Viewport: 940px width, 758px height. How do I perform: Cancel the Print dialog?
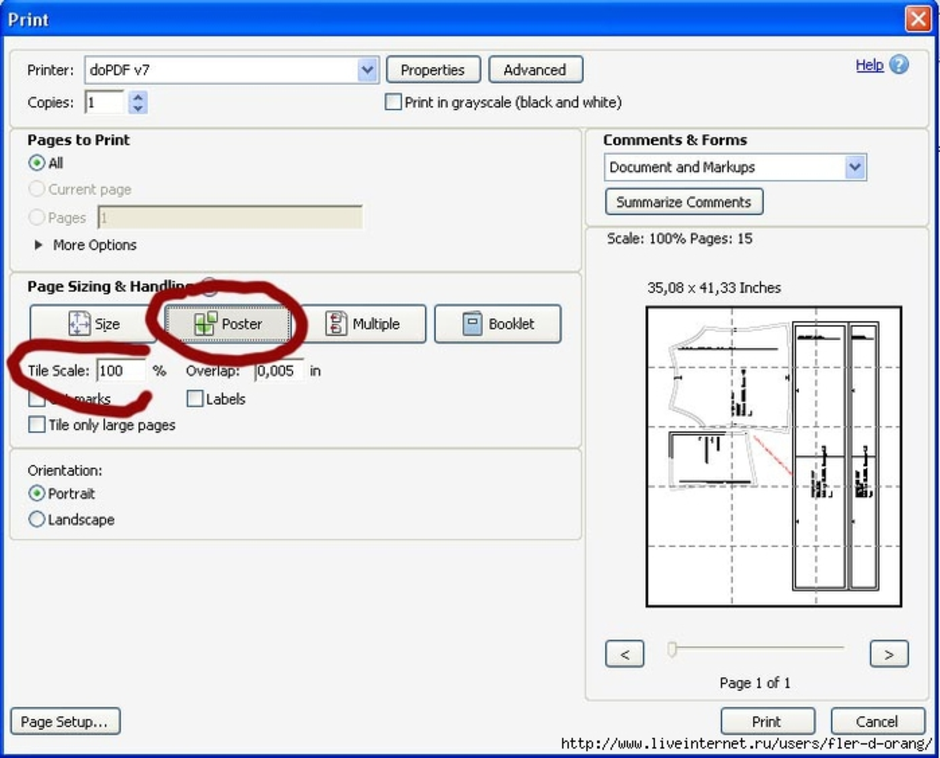click(878, 721)
